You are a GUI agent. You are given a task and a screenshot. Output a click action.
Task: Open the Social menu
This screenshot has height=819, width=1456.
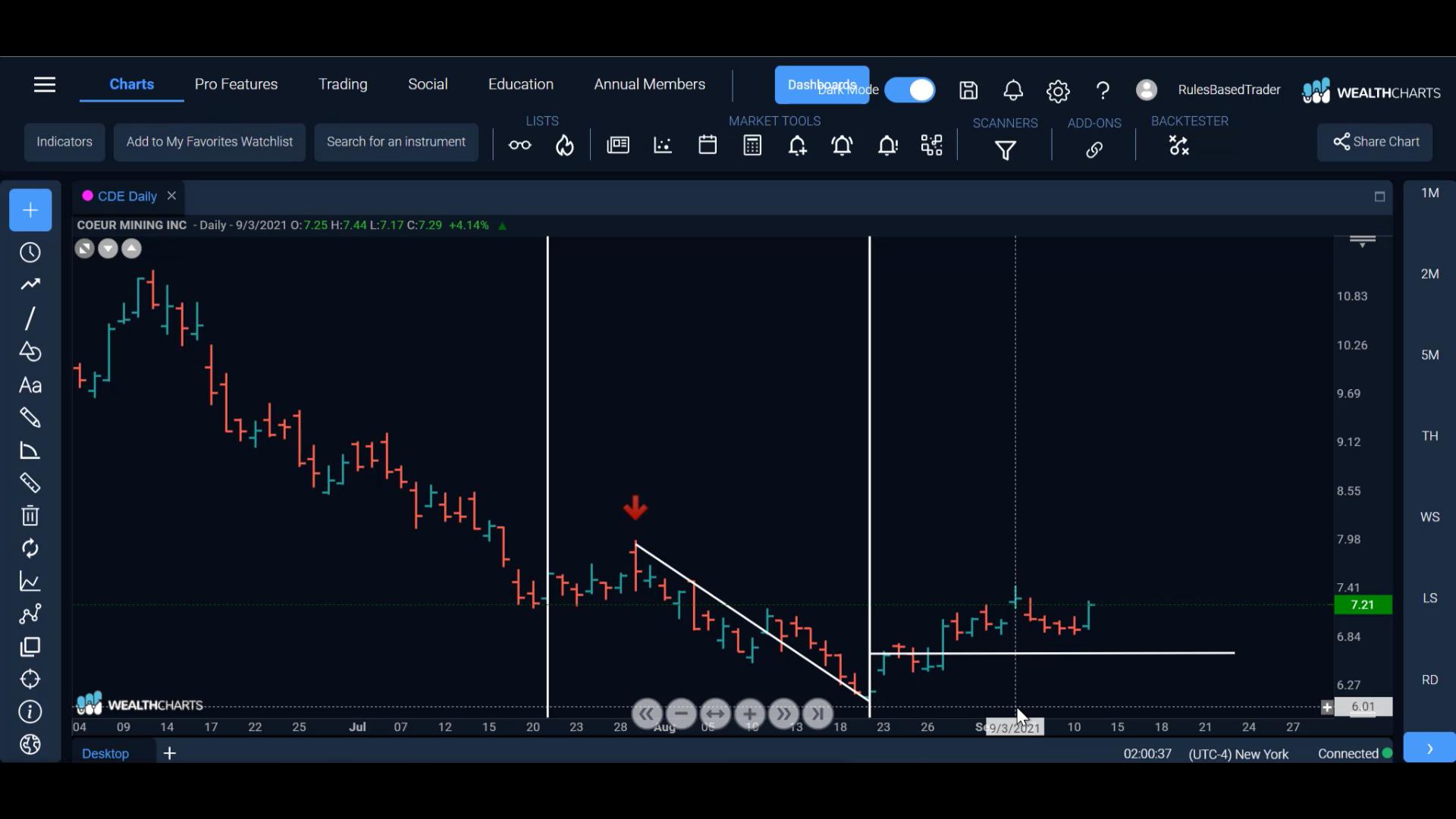(428, 84)
